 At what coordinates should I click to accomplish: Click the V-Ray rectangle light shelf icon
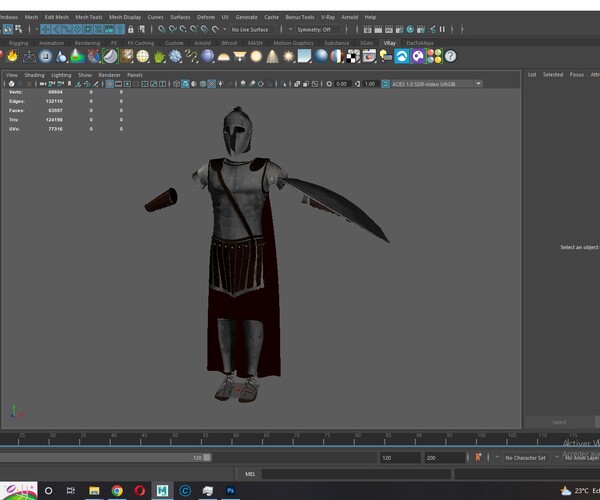coord(240,56)
